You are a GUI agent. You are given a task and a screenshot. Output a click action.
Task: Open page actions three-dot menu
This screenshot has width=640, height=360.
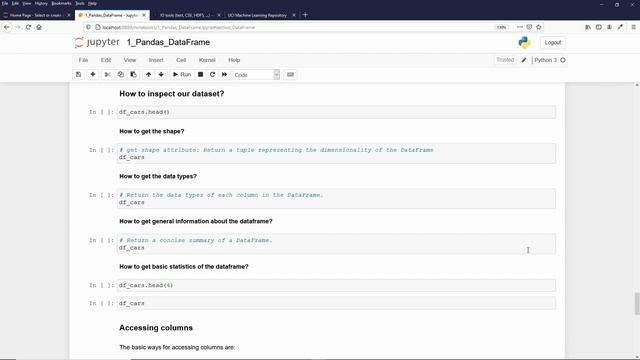pos(520,27)
